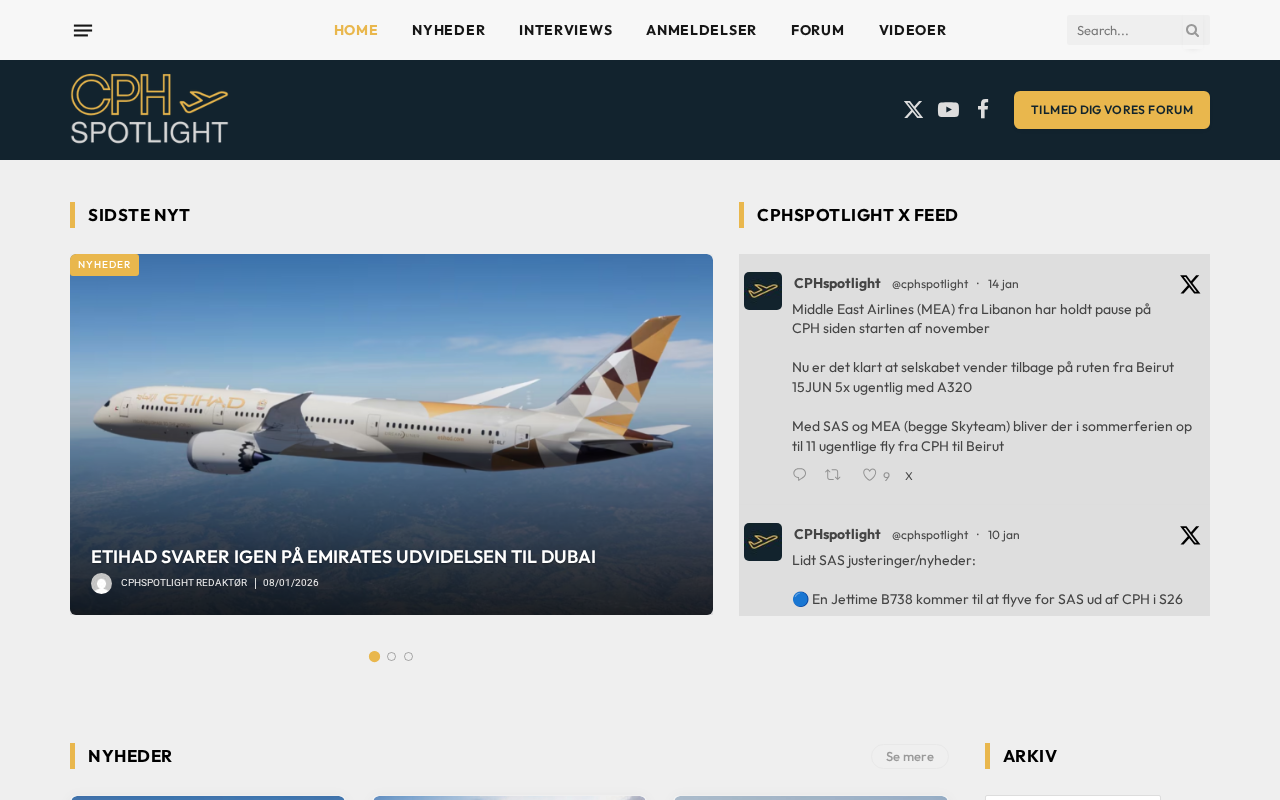Reply to the Middle East Airlines tweet
The width and height of the screenshot is (1280, 800).
coord(799,475)
